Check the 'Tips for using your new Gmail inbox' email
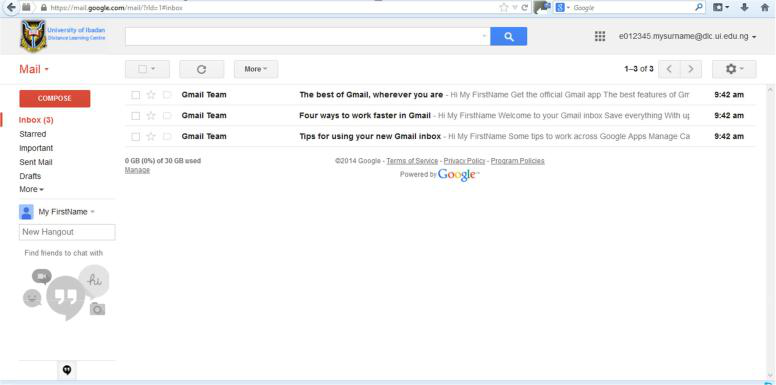 pyautogui.click(x=136, y=137)
